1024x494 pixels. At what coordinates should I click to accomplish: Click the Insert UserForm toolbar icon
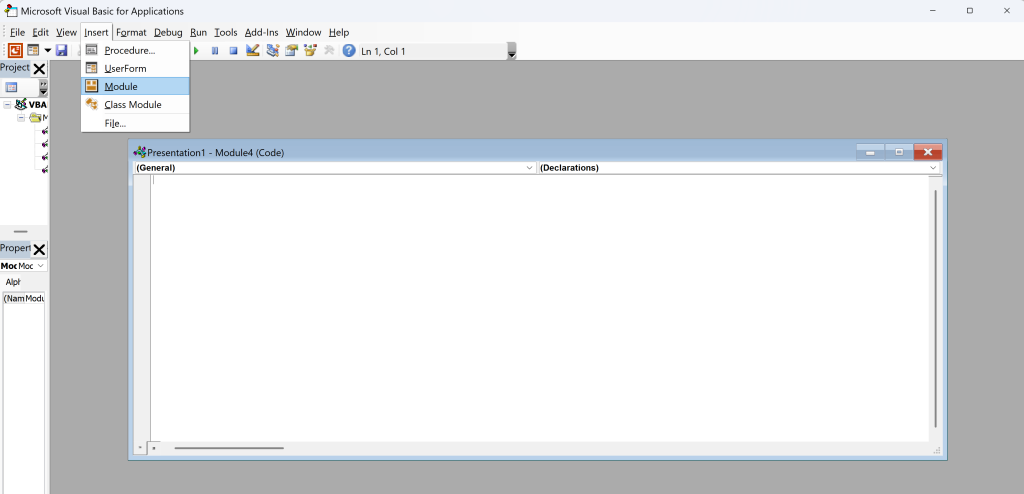click(x=33, y=50)
